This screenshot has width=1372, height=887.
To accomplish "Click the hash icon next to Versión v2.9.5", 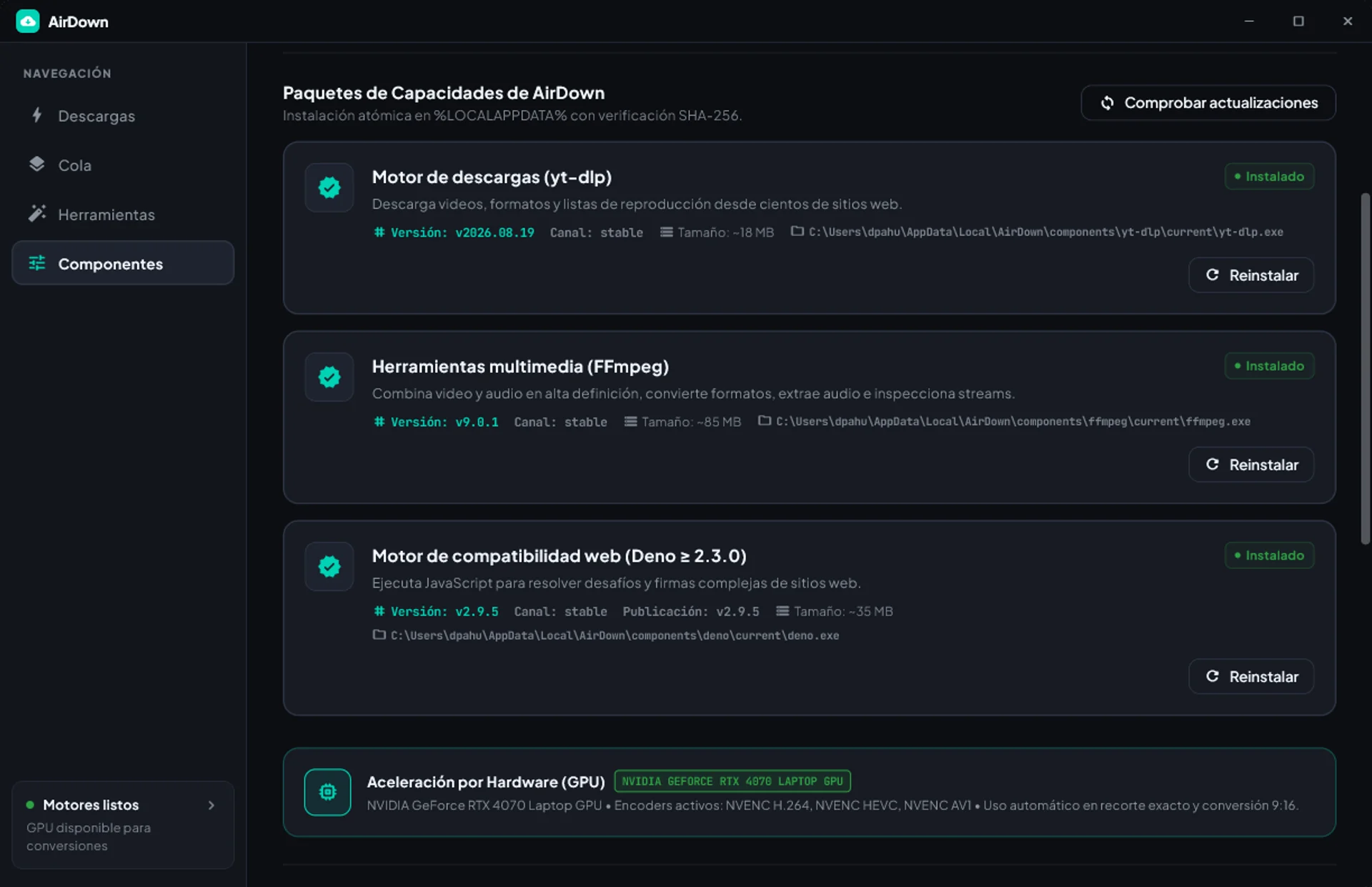I will point(379,611).
